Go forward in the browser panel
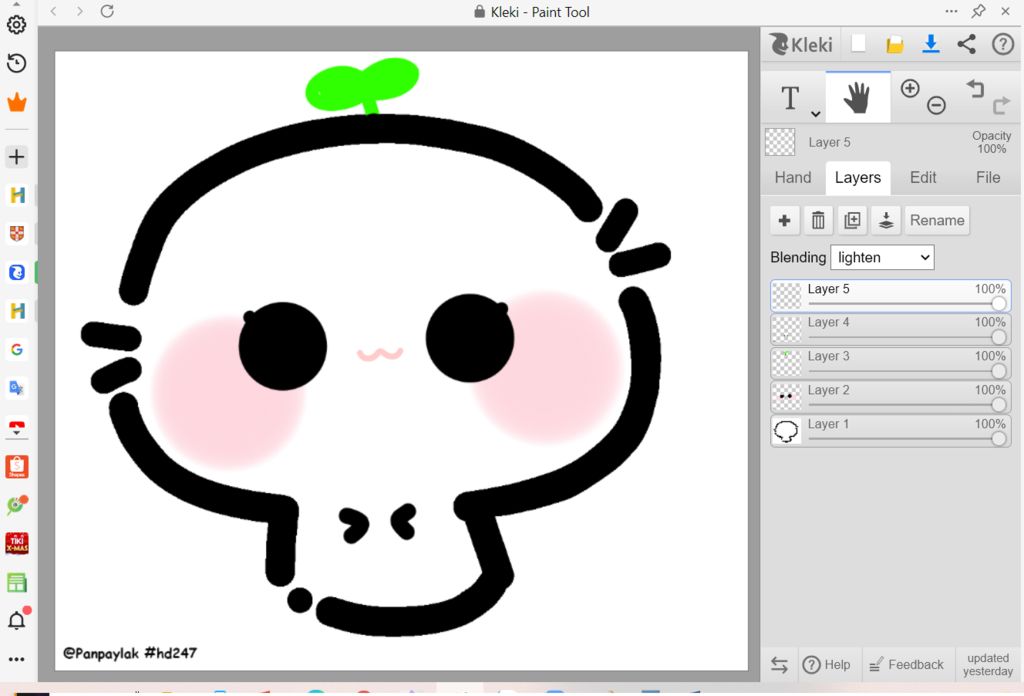Viewport: 1024px width, 696px height. pyautogui.click(x=80, y=11)
